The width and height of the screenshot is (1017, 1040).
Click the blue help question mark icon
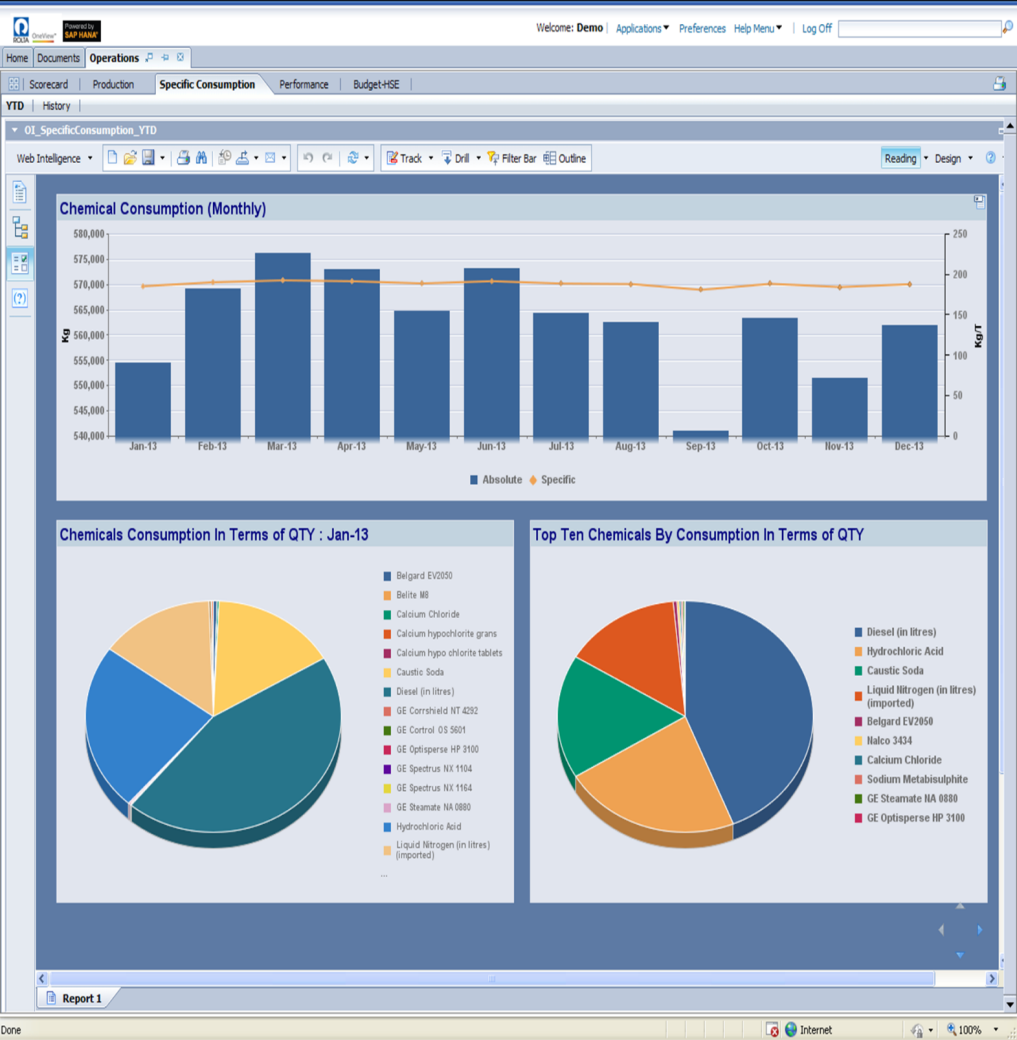pos(990,158)
